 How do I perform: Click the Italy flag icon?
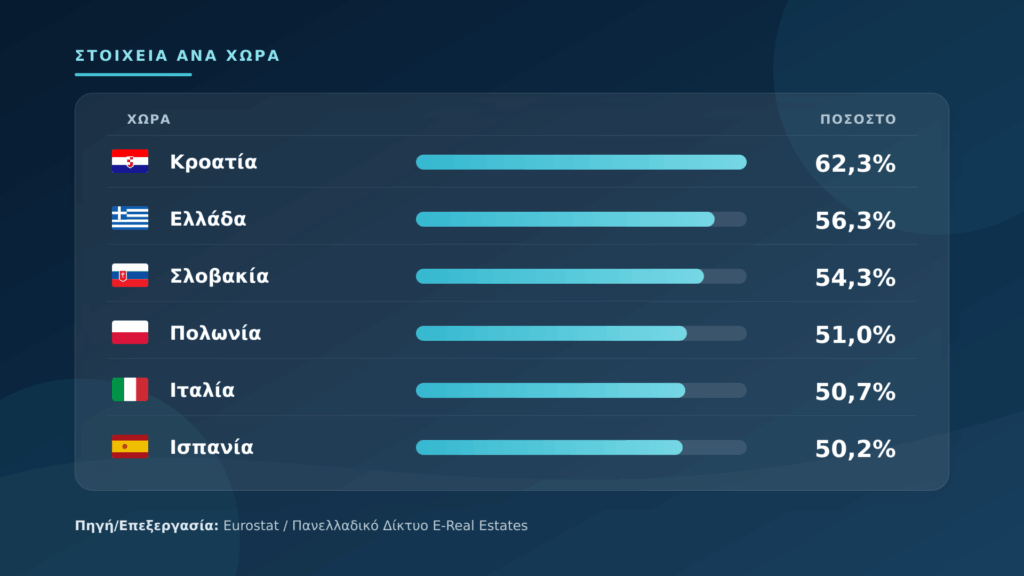(x=130, y=390)
